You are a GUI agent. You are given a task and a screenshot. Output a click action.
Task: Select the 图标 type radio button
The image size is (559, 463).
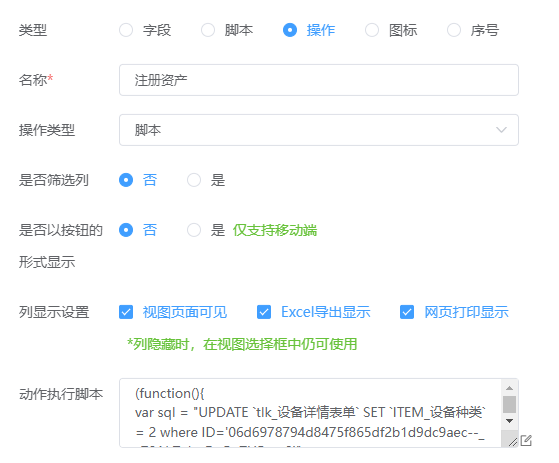372,30
